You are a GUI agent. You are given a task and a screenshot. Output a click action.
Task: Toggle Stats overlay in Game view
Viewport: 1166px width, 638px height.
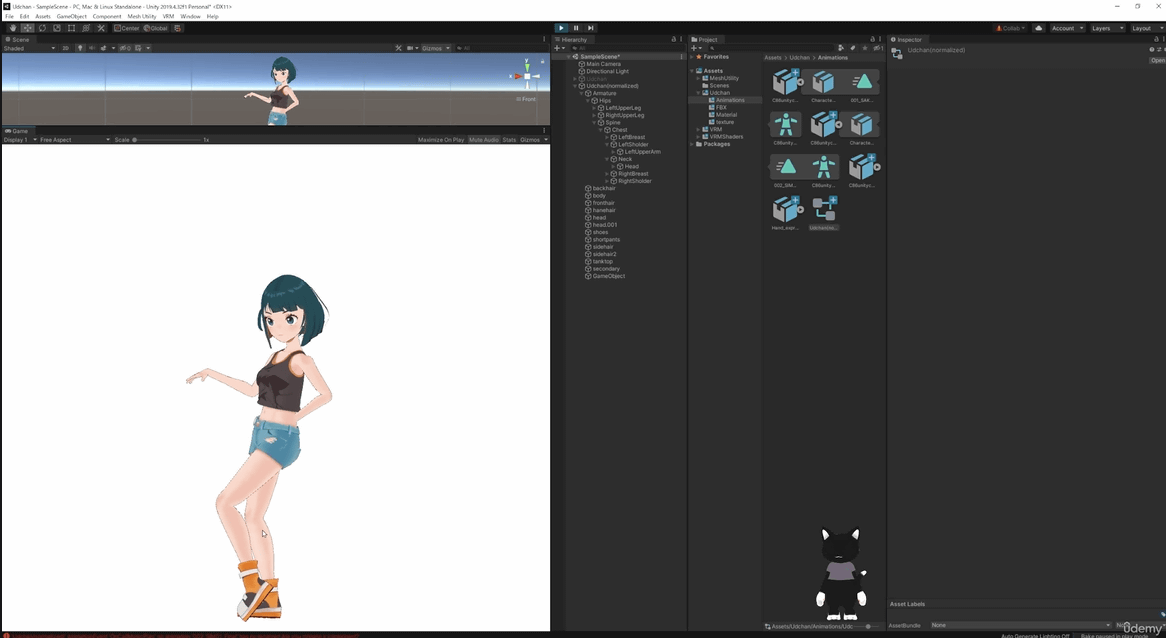pyautogui.click(x=509, y=140)
